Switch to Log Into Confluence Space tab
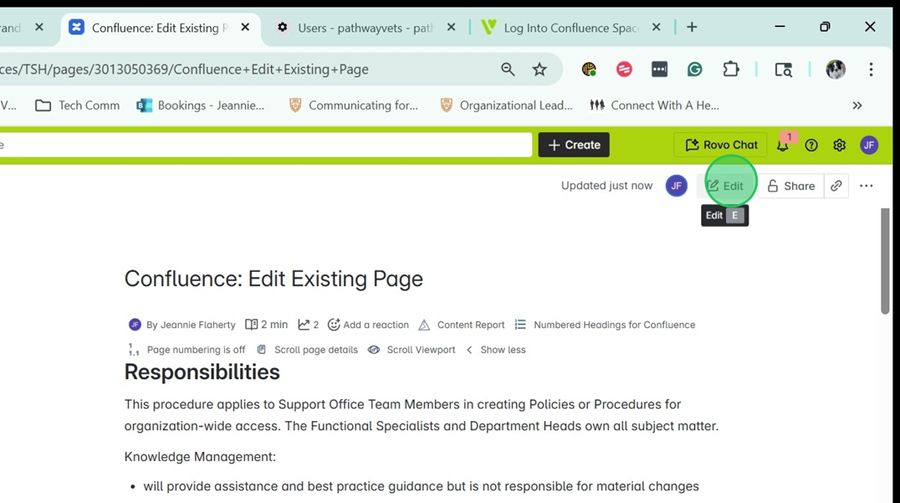The height and width of the screenshot is (503, 900). click(570, 28)
